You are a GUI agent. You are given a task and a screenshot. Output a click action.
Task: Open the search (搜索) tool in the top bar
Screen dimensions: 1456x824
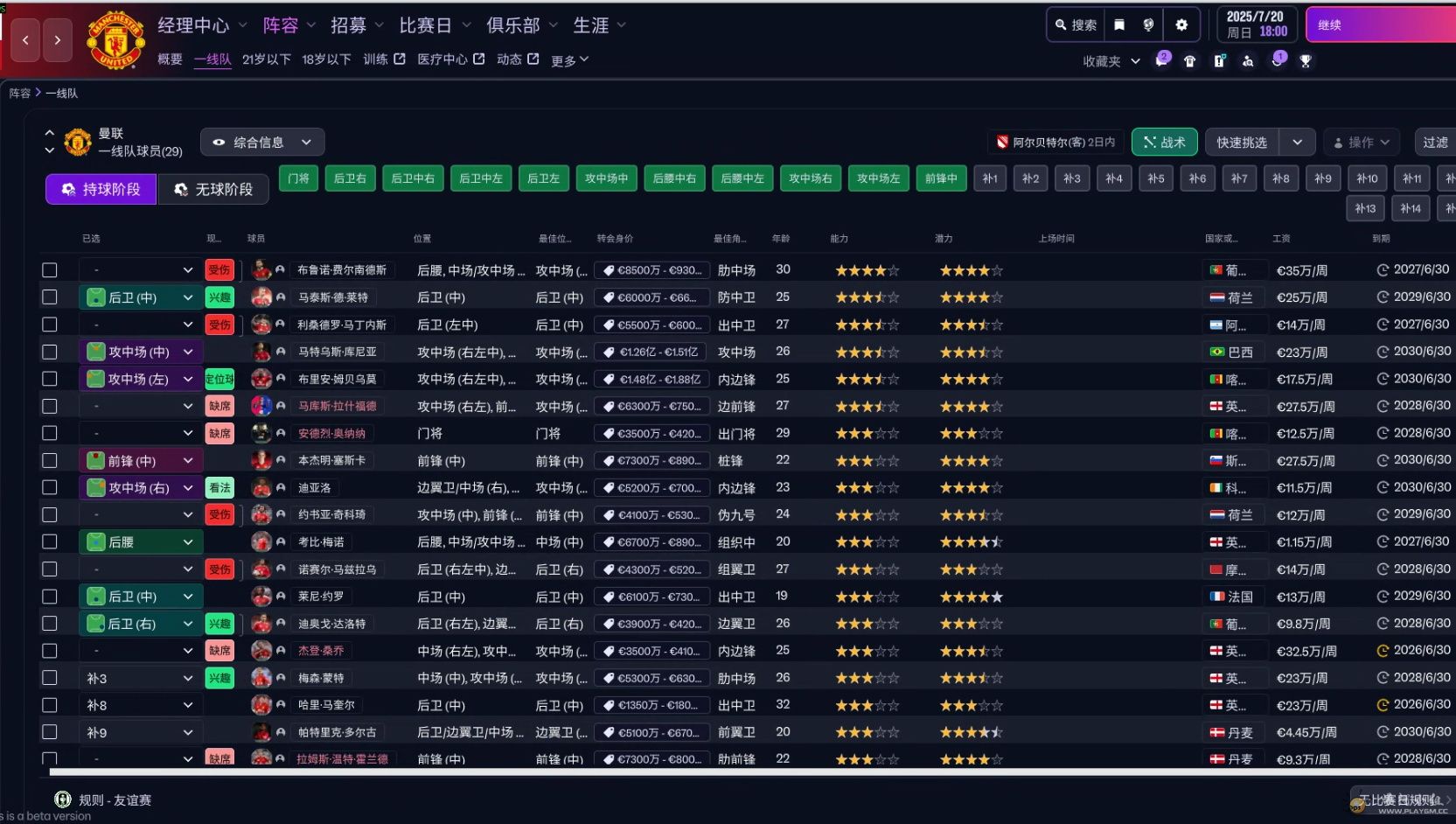coord(1075,24)
